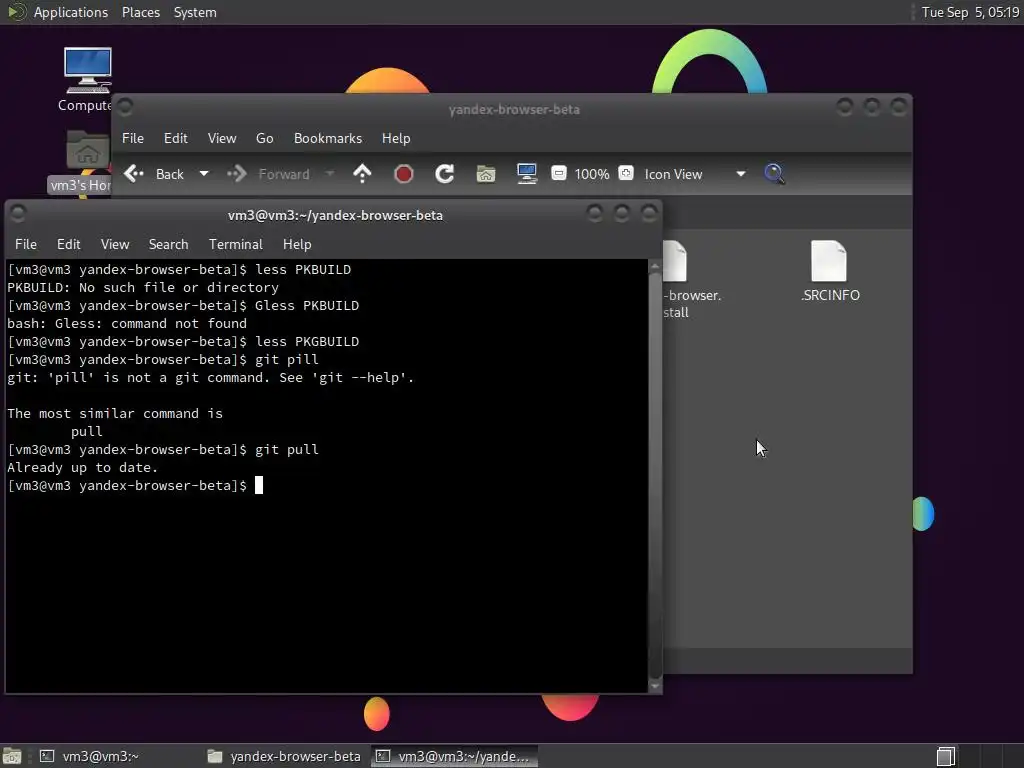This screenshot has height=768, width=1024.
Task: Open Help menu in file manager
Action: 396,138
